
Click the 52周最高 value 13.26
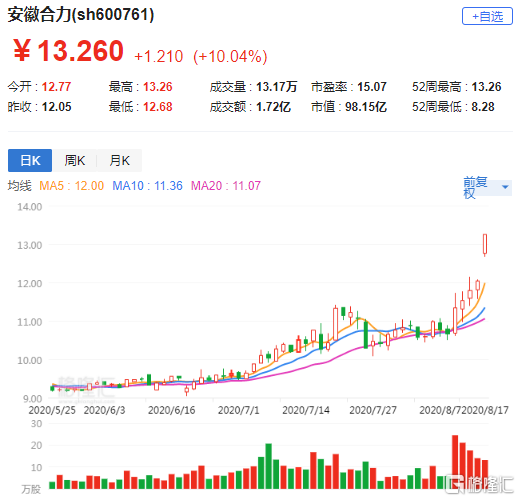(x=486, y=87)
